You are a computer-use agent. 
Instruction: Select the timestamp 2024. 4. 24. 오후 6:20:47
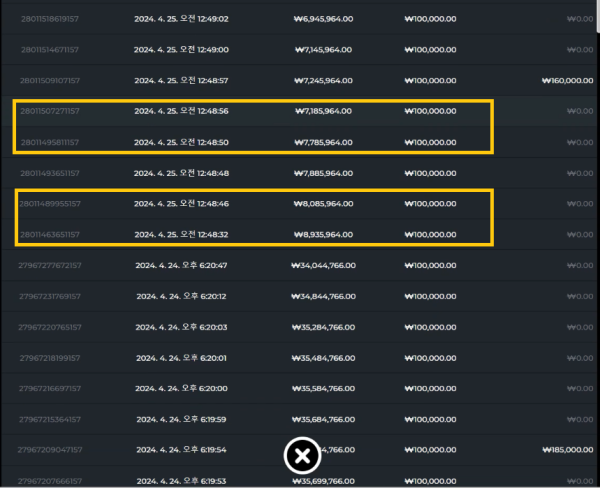coord(181,265)
